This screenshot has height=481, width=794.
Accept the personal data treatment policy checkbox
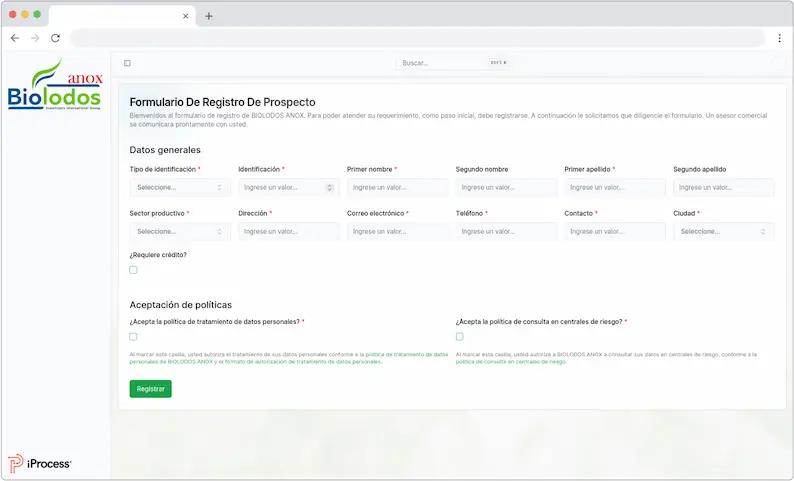coord(133,337)
